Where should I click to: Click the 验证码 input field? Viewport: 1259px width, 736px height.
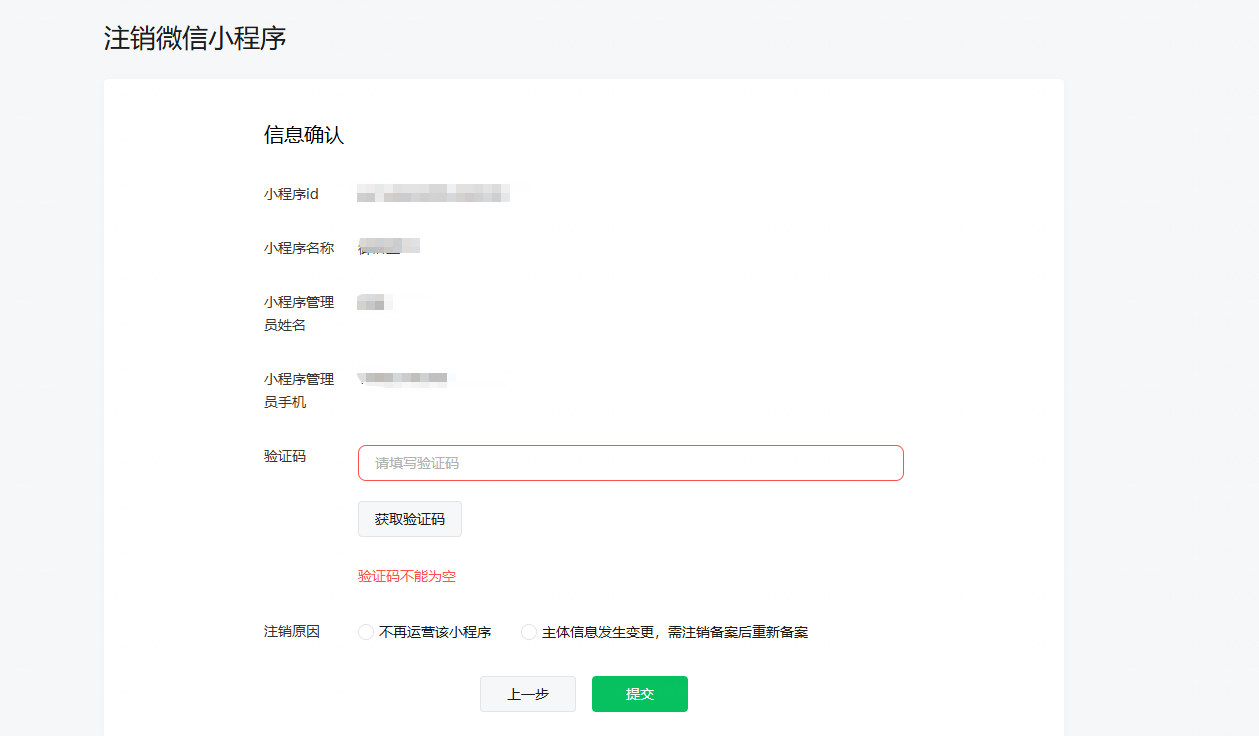(x=630, y=463)
